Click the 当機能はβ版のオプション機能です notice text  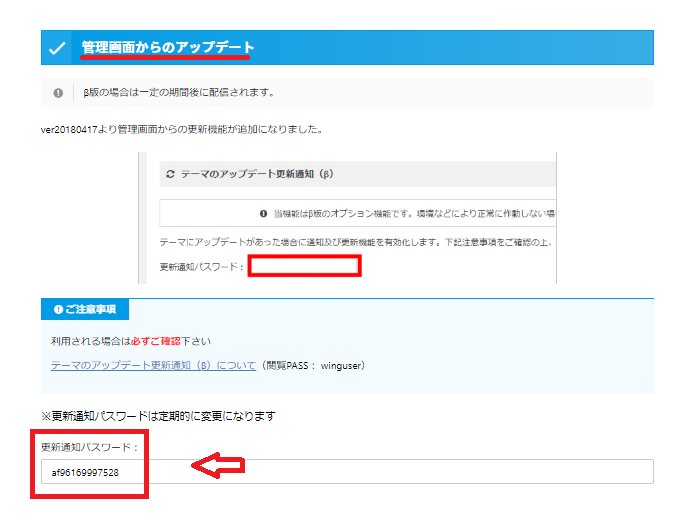414,213
